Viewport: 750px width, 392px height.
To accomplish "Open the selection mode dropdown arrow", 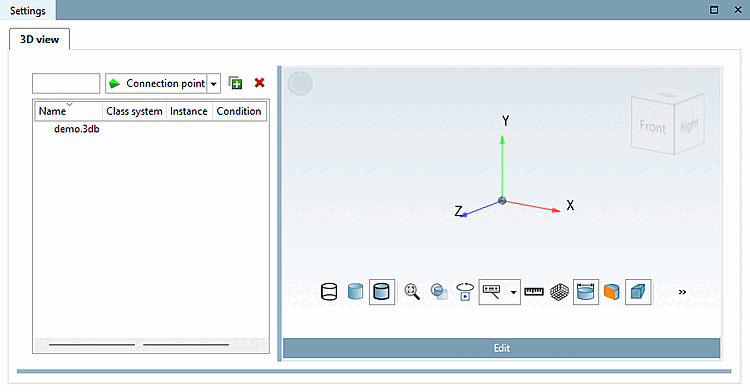I will [x=514, y=292].
